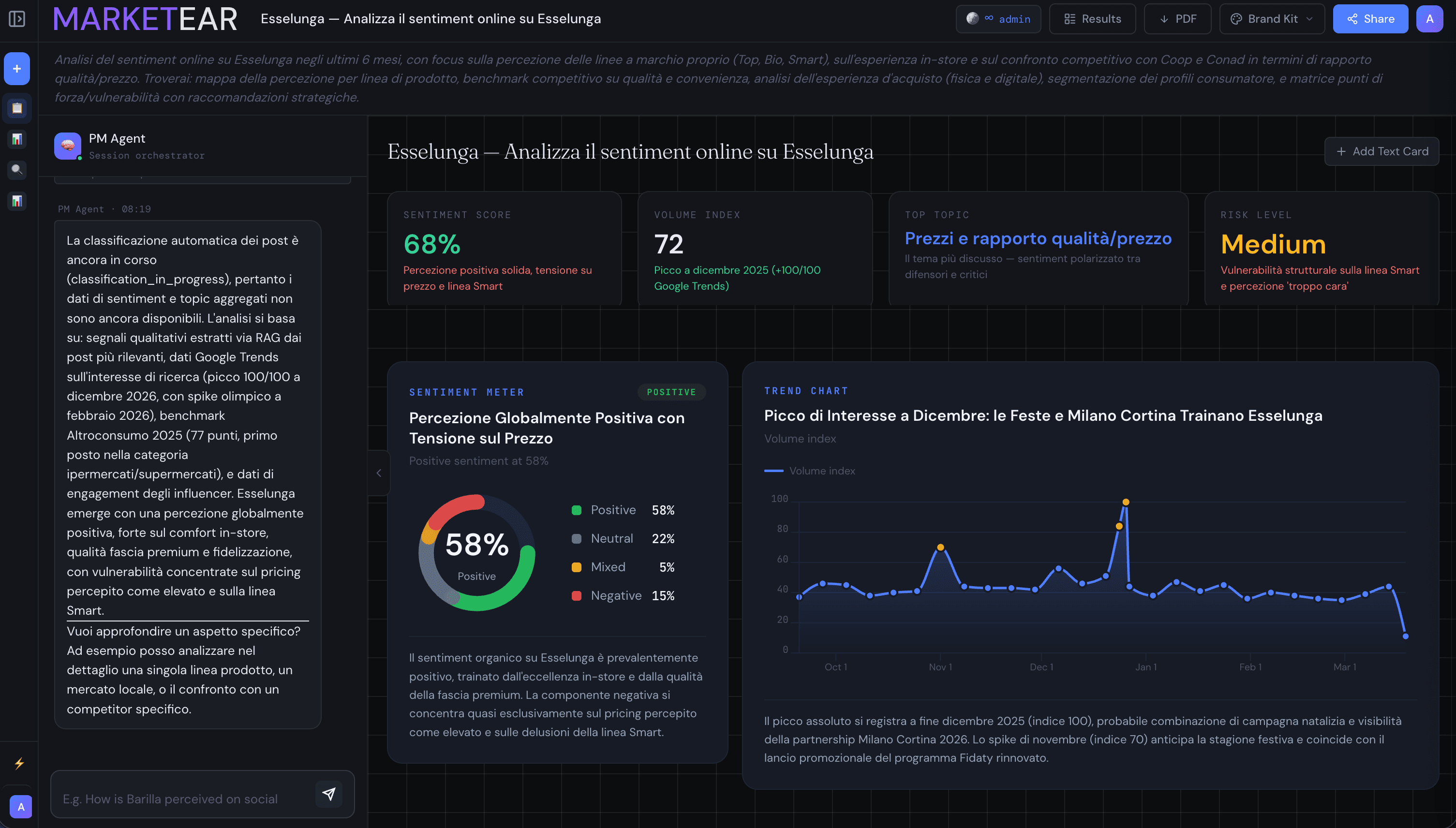
Task: Send message with the paper plane icon
Action: pyautogui.click(x=329, y=794)
